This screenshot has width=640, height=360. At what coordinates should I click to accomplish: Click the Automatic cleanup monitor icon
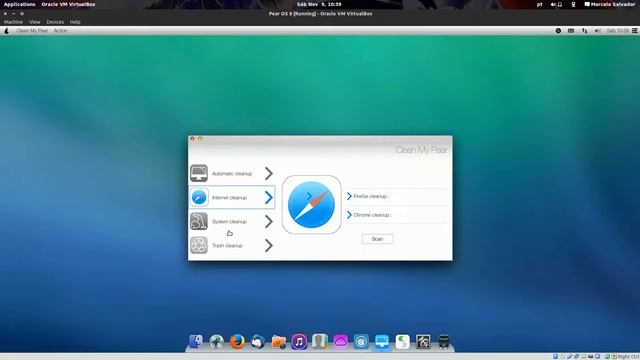coord(199,173)
